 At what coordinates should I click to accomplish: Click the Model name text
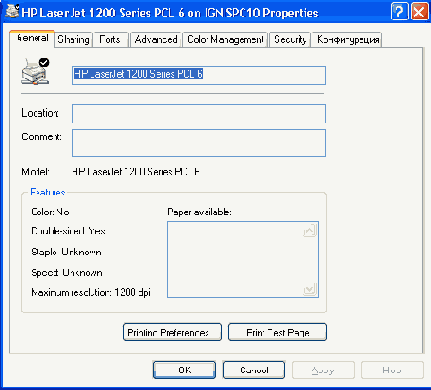coord(136,172)
